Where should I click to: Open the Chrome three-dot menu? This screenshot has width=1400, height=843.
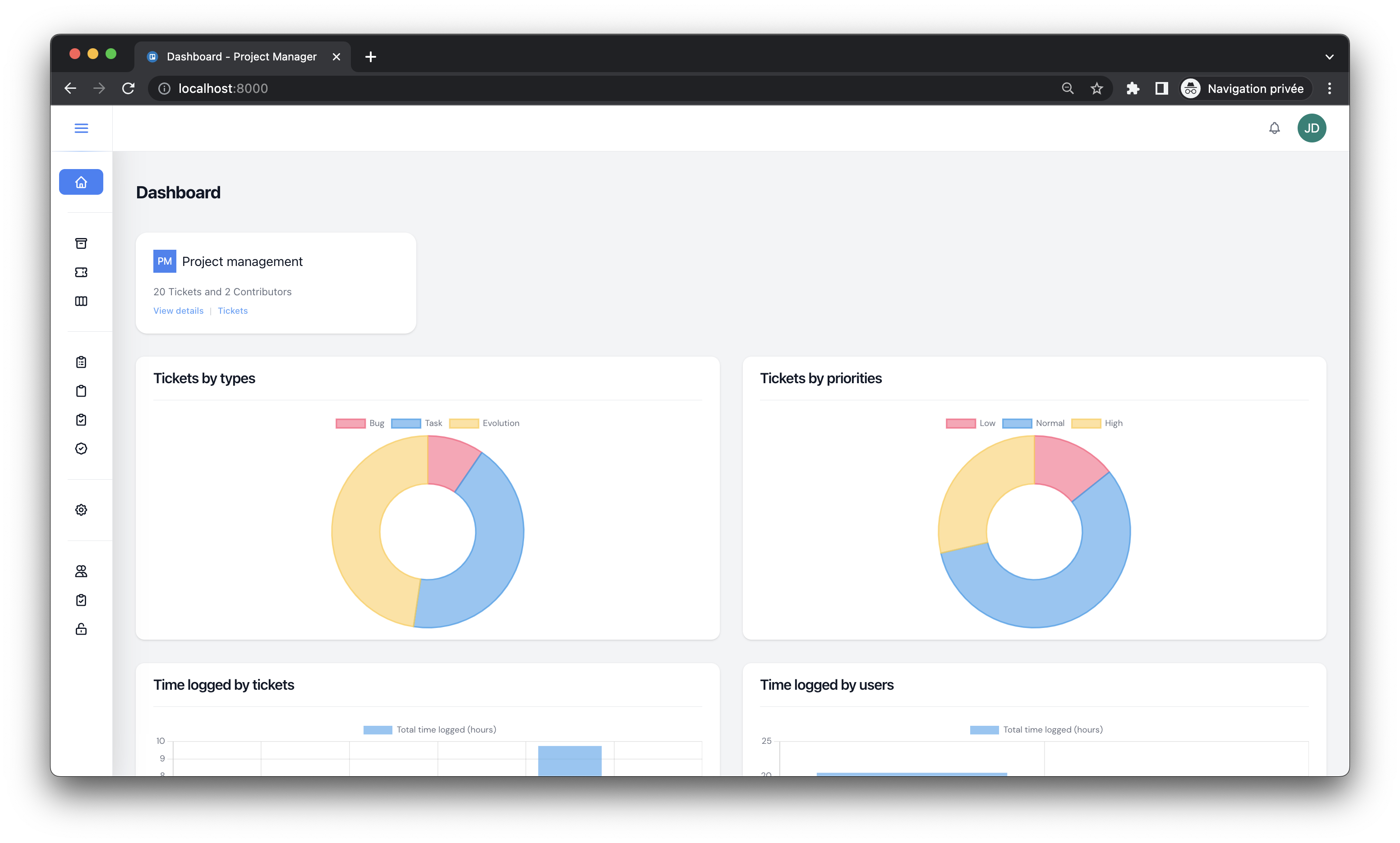[1329, 89]
